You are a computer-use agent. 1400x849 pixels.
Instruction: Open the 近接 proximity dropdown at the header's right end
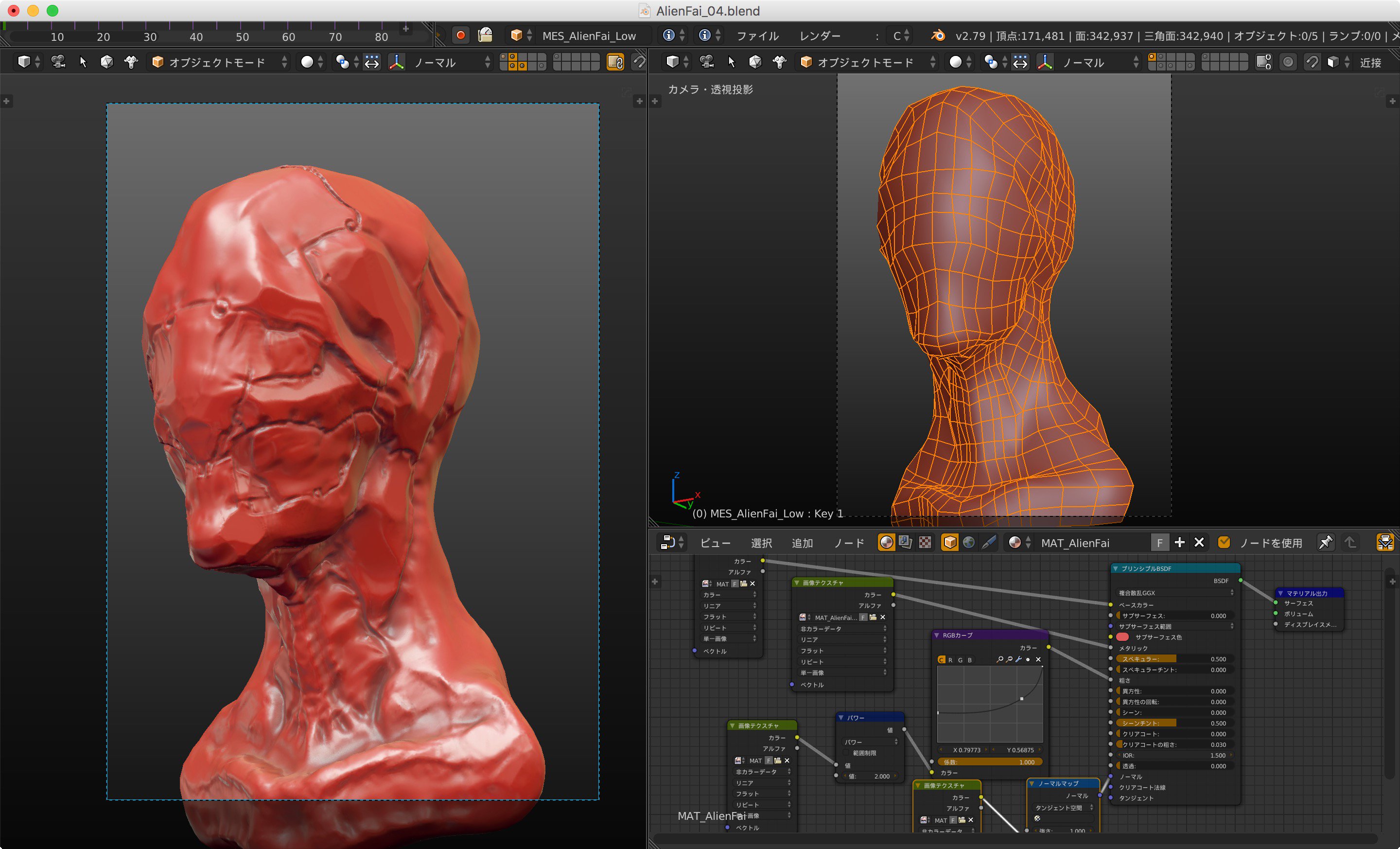click(x=1372, y=63)
